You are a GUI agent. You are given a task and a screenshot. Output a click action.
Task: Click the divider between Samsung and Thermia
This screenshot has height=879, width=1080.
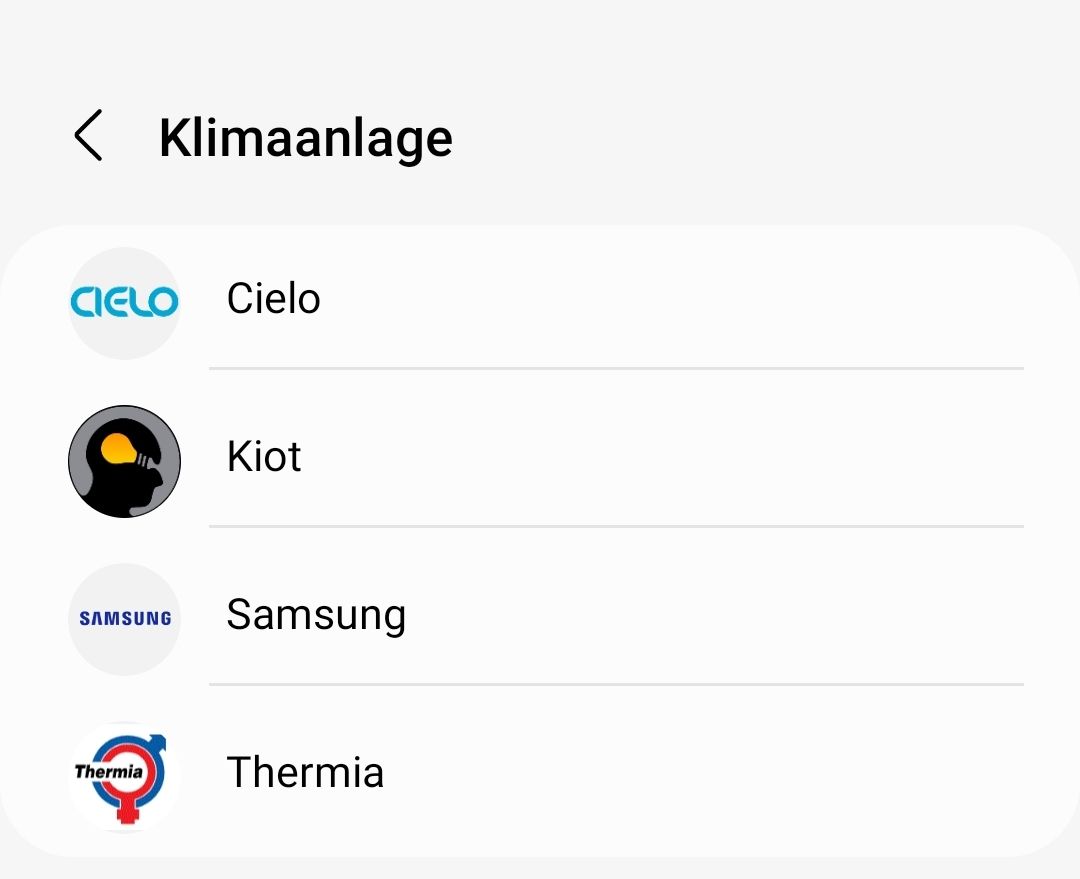click(x=616, y=685)
